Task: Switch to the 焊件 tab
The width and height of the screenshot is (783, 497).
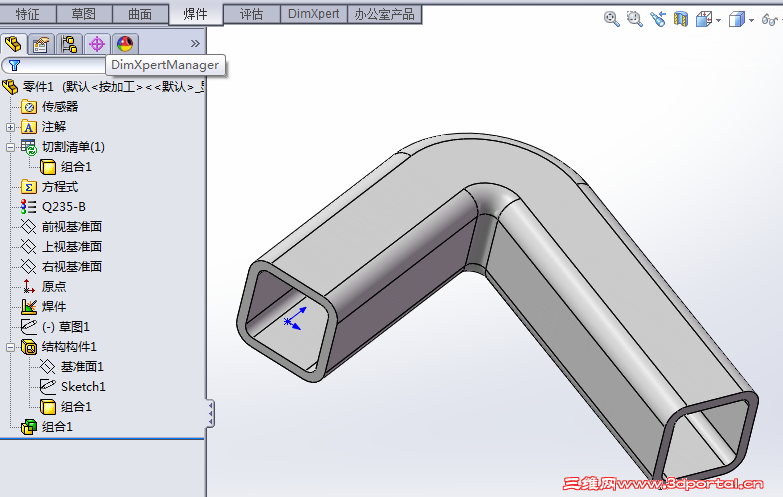Action: click(195, 14)
